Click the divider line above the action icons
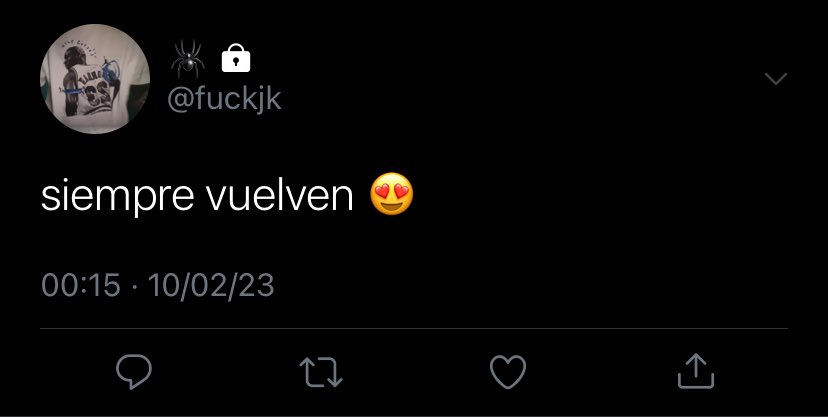Viewport: 828px width, 417px height. tap(414, 329)
